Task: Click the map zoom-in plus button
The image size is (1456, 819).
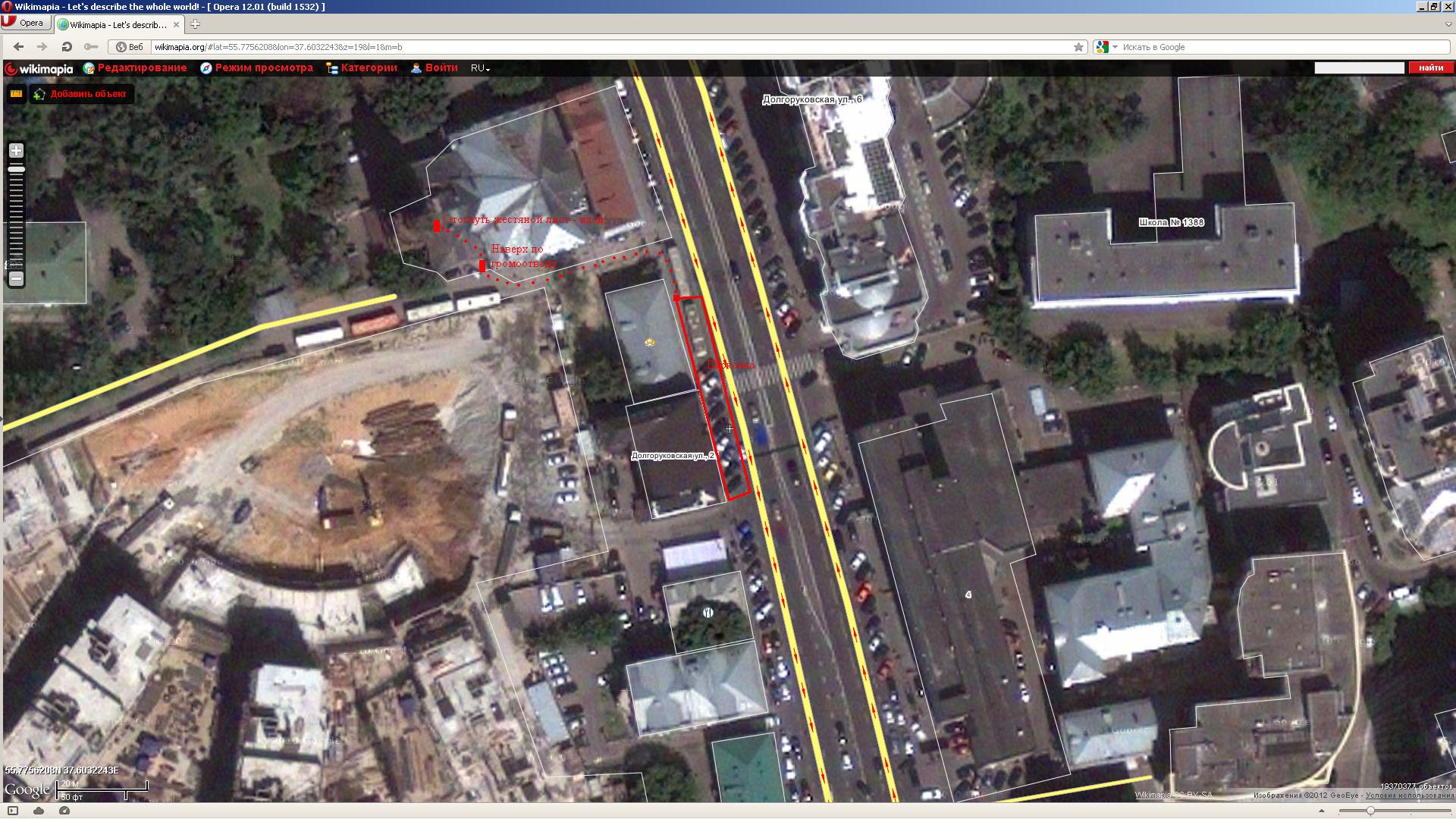Action: [16, 151]
